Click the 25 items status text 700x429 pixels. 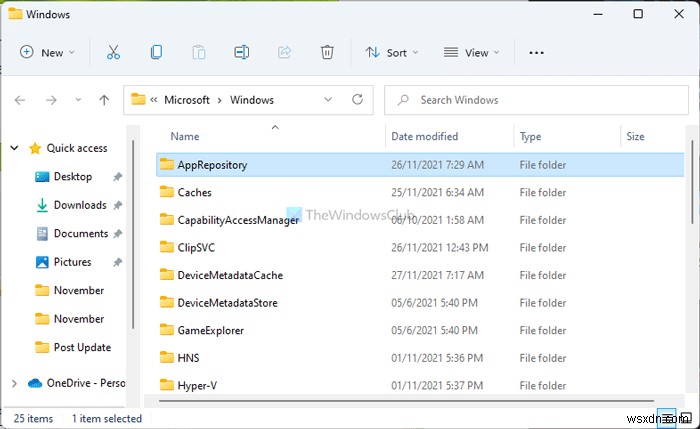click(x=33, y=418)
